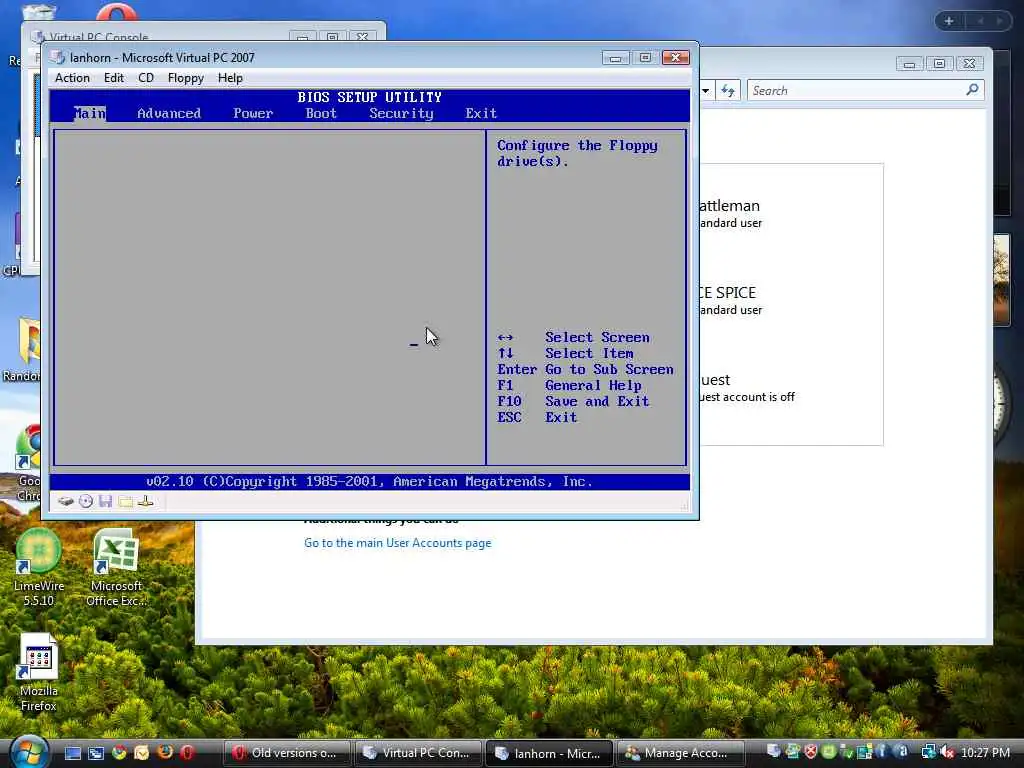Switch to 'Manage Acco...' taskbar button
The width and height of the screenshot is (1024, 768).
click(x=680, y=753)
